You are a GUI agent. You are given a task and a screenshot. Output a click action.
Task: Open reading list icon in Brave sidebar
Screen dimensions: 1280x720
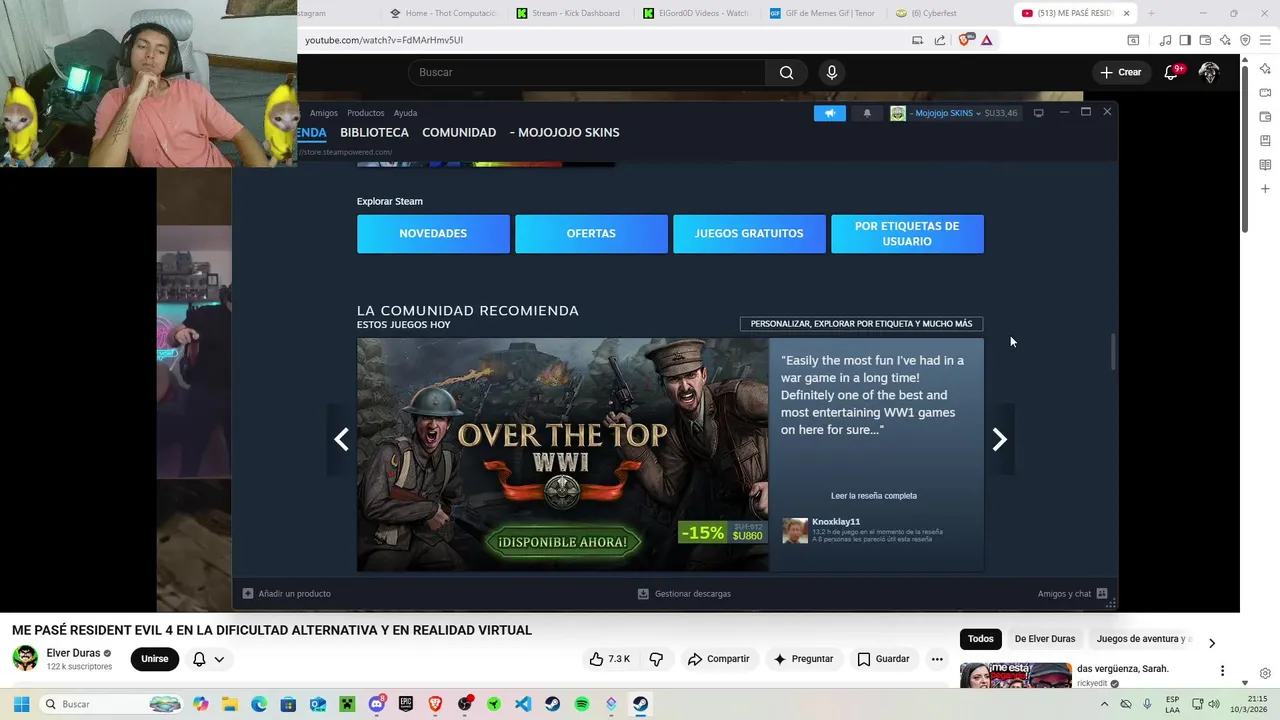1265,165
